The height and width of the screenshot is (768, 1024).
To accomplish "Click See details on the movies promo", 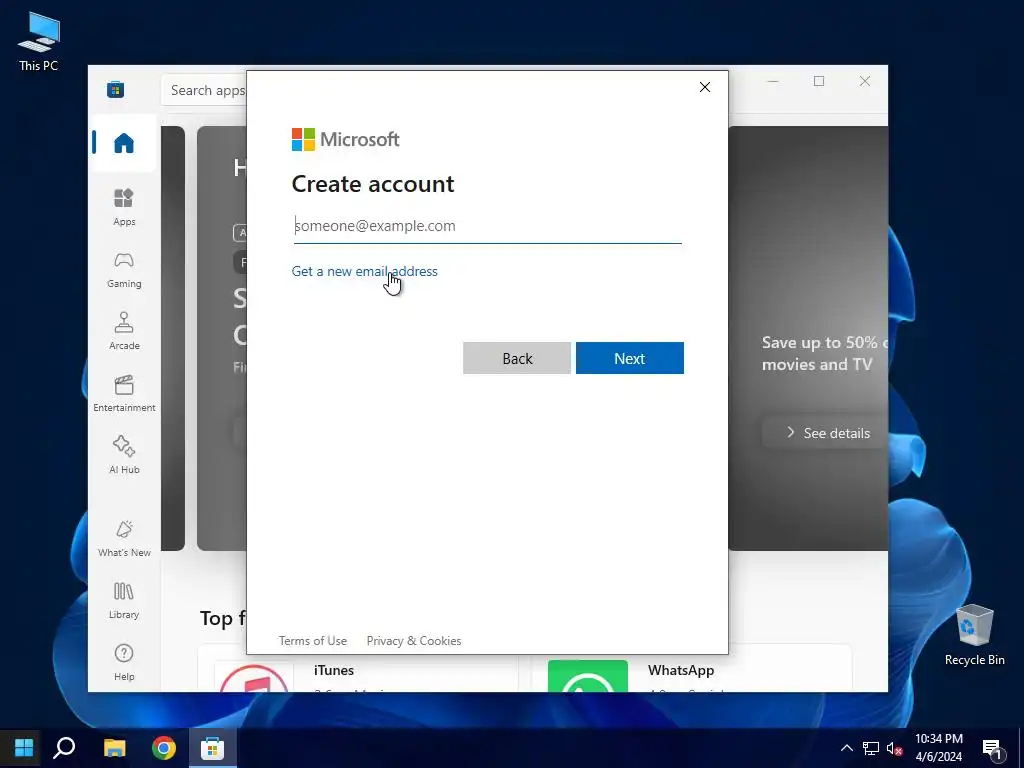I will pos(827,432).
